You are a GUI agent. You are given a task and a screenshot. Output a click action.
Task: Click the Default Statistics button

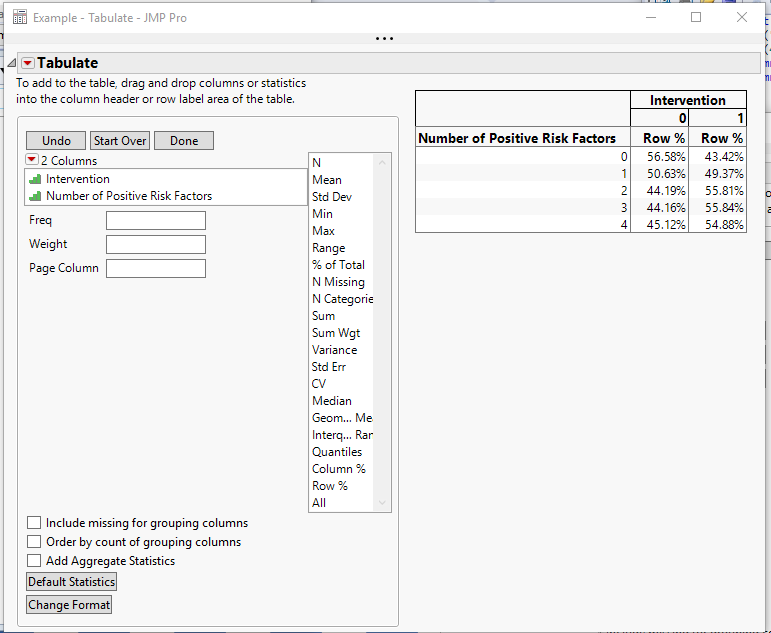pos(71,582)
